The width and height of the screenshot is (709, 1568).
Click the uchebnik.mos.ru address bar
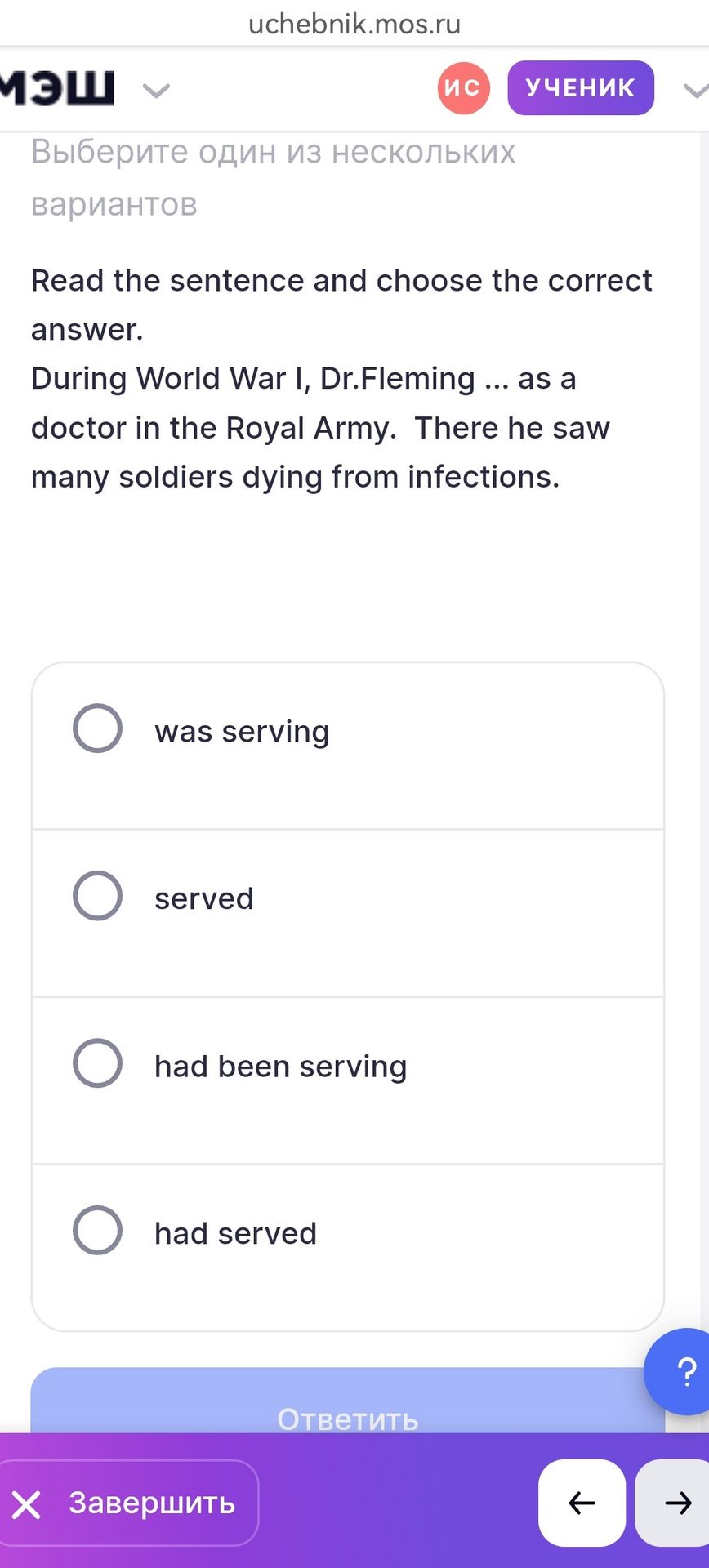(354, 24)
